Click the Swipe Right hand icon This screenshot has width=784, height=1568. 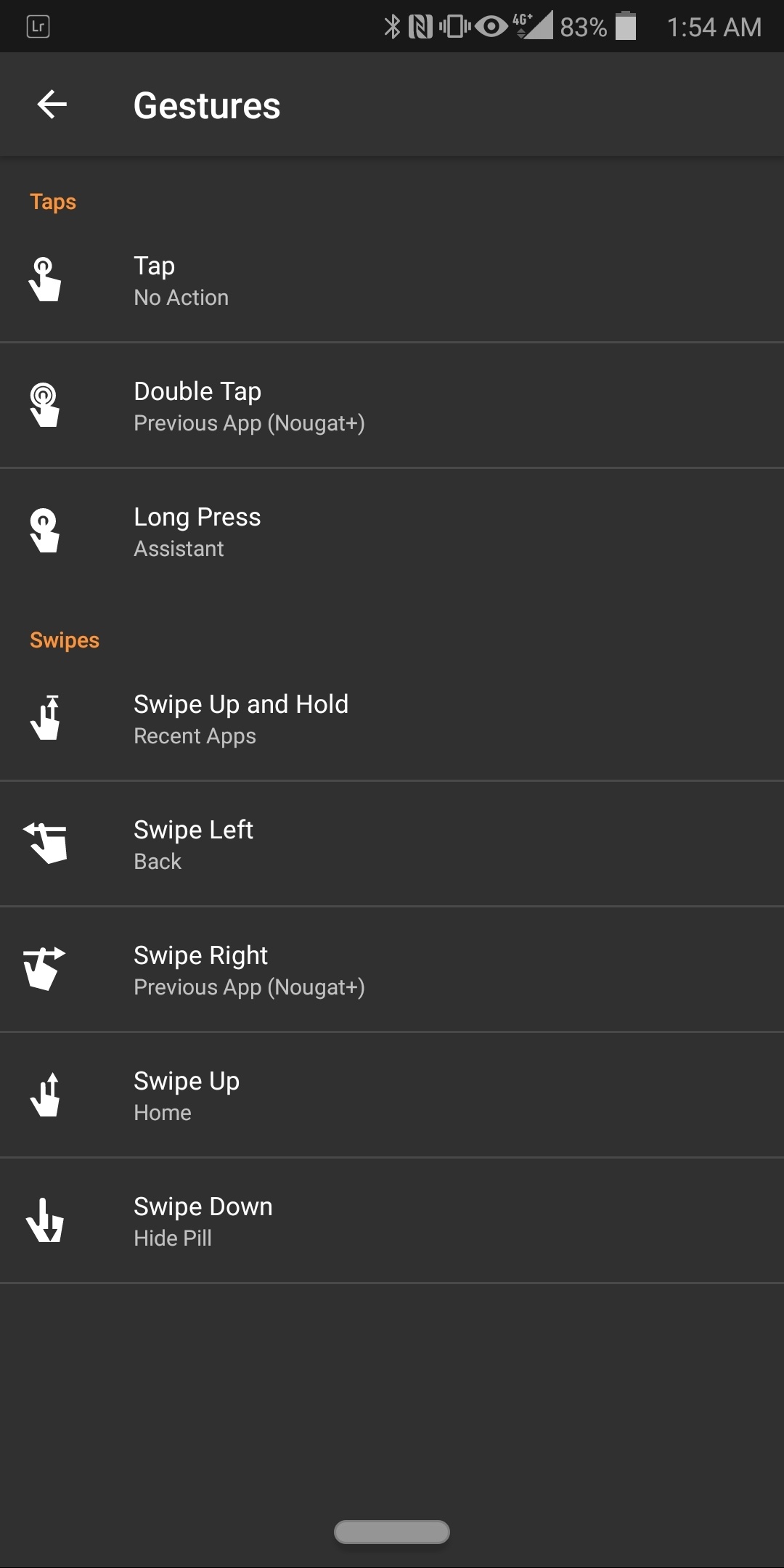click(x=45, y=969)
